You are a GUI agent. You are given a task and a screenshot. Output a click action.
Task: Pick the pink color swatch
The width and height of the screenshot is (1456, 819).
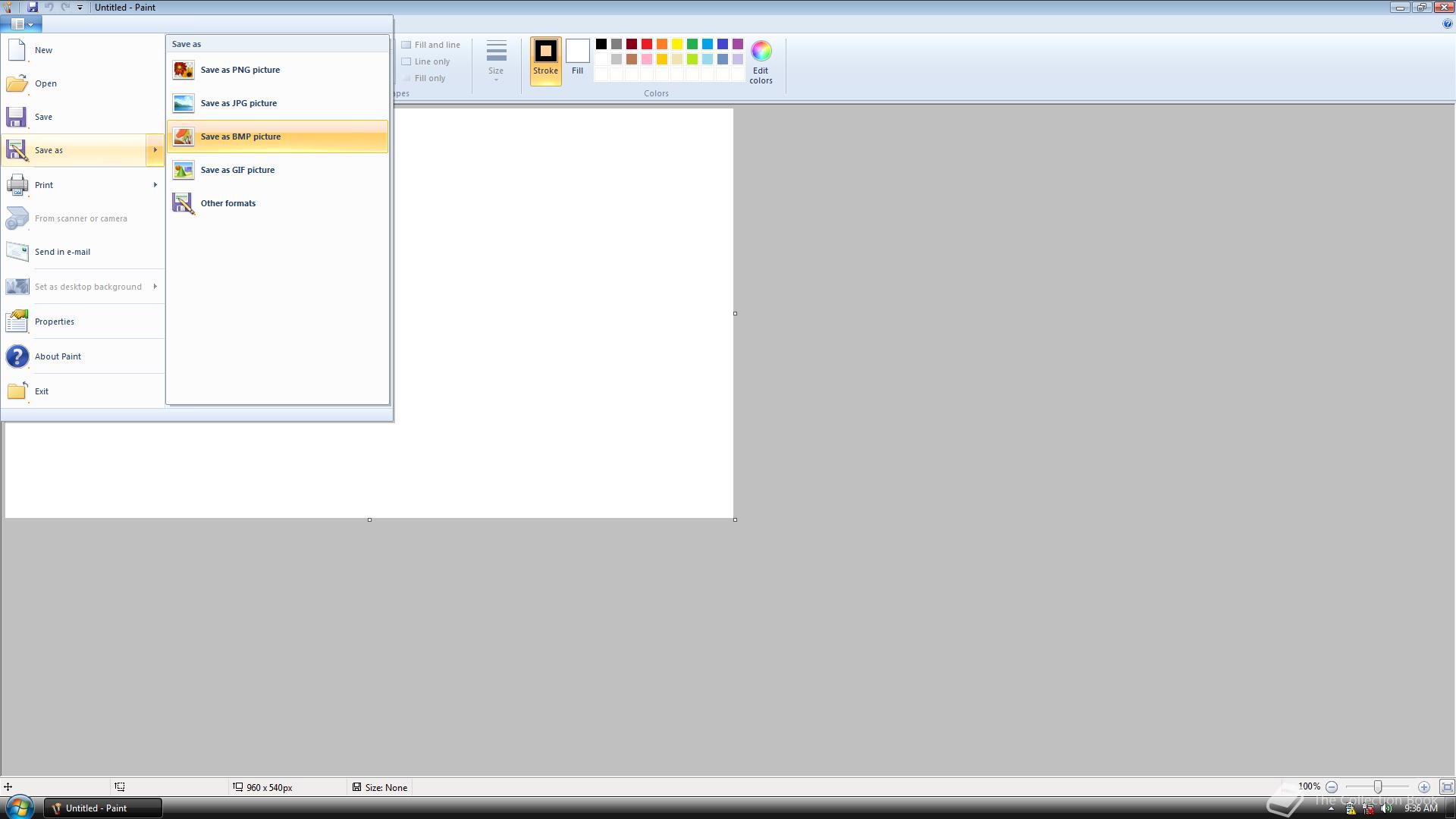647,59
